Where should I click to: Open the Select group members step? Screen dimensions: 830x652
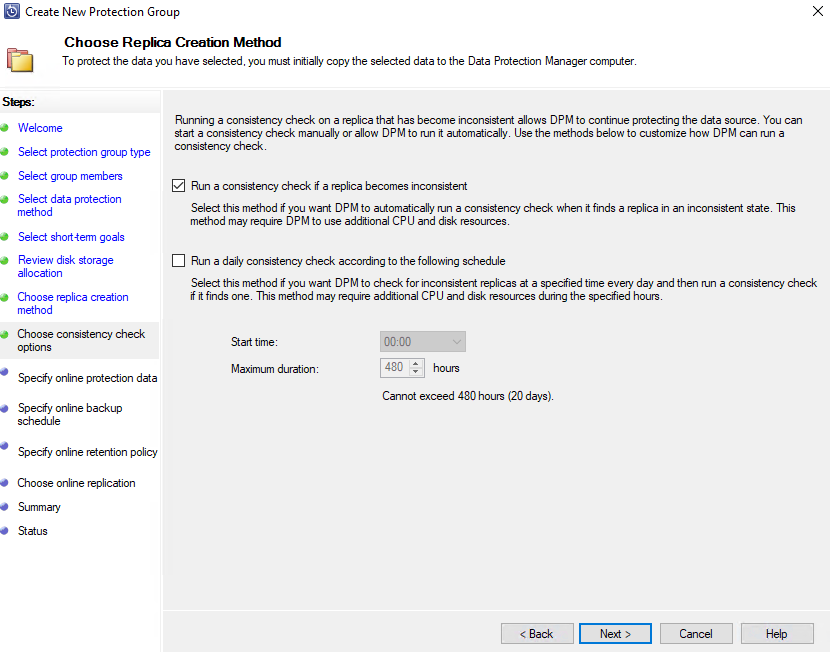70,176
